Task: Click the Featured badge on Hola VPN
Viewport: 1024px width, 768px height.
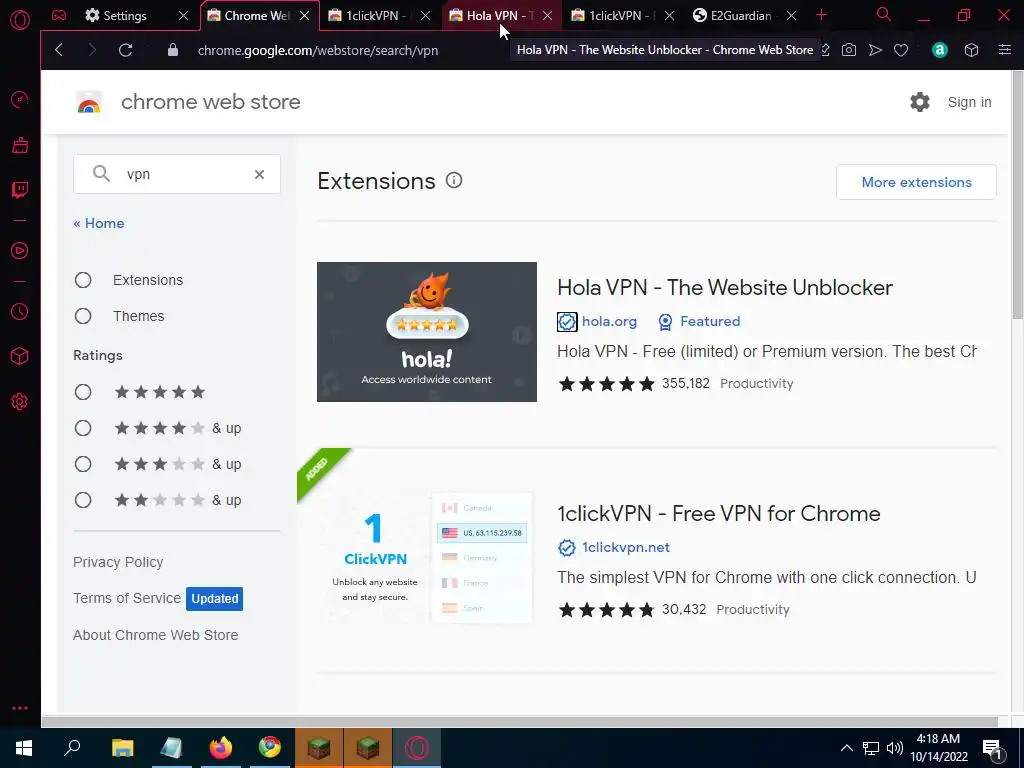Action: tap(699, 321)
